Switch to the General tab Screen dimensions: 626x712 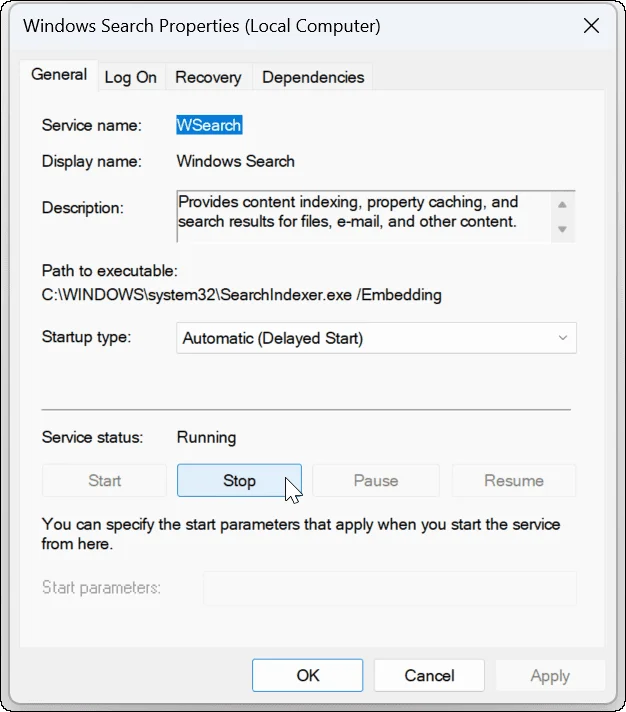point(59,75)
